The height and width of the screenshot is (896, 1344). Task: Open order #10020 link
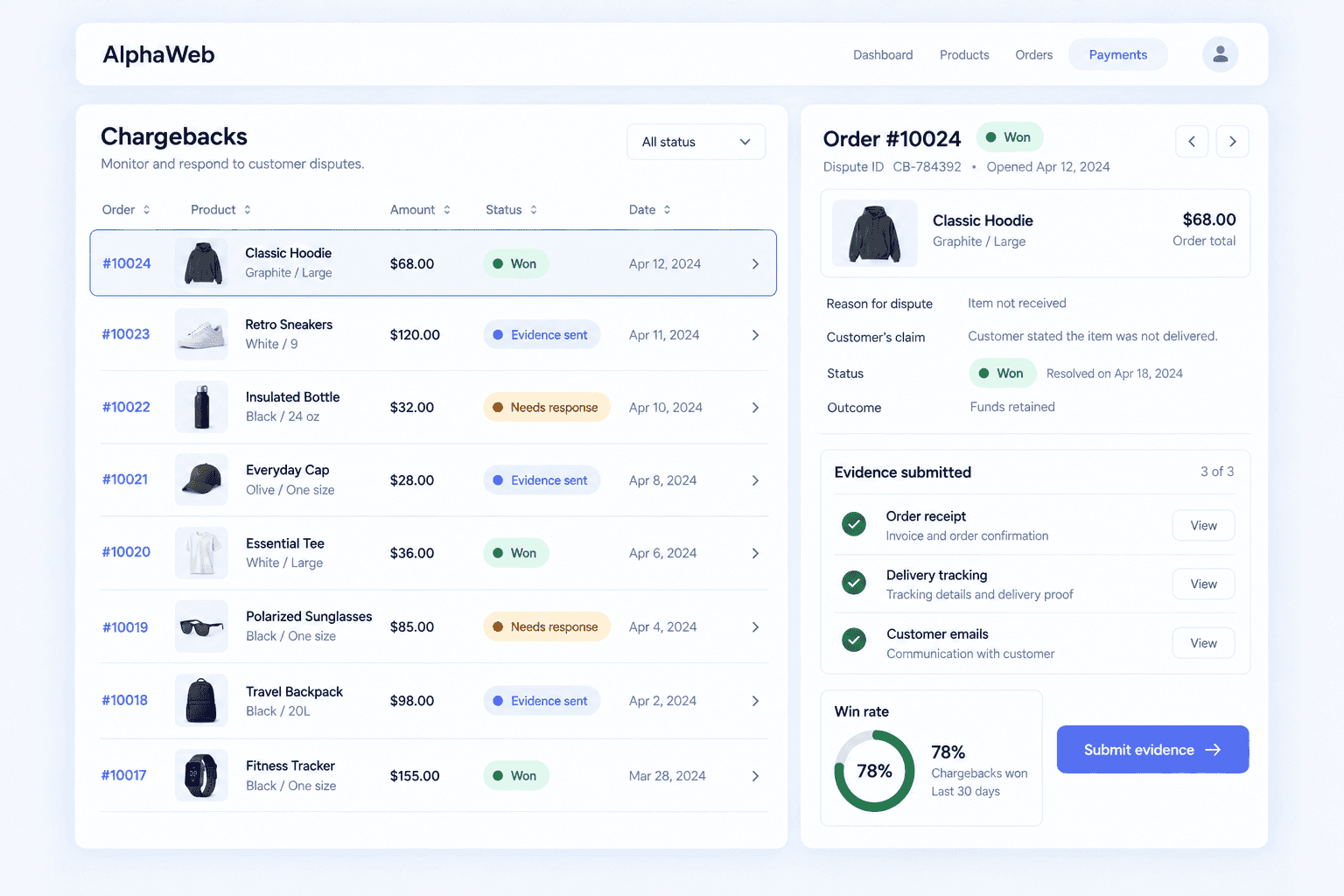click(126, 552)
